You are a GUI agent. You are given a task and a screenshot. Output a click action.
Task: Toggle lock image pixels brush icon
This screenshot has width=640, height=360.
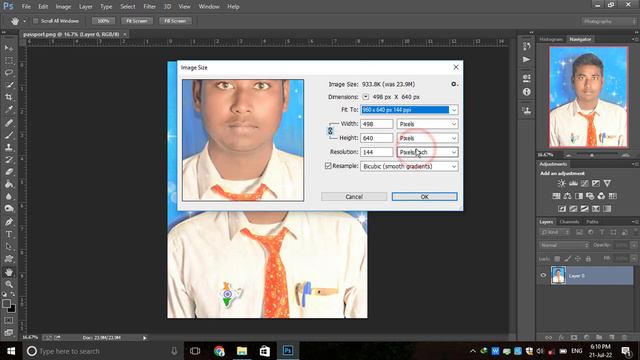567,259
